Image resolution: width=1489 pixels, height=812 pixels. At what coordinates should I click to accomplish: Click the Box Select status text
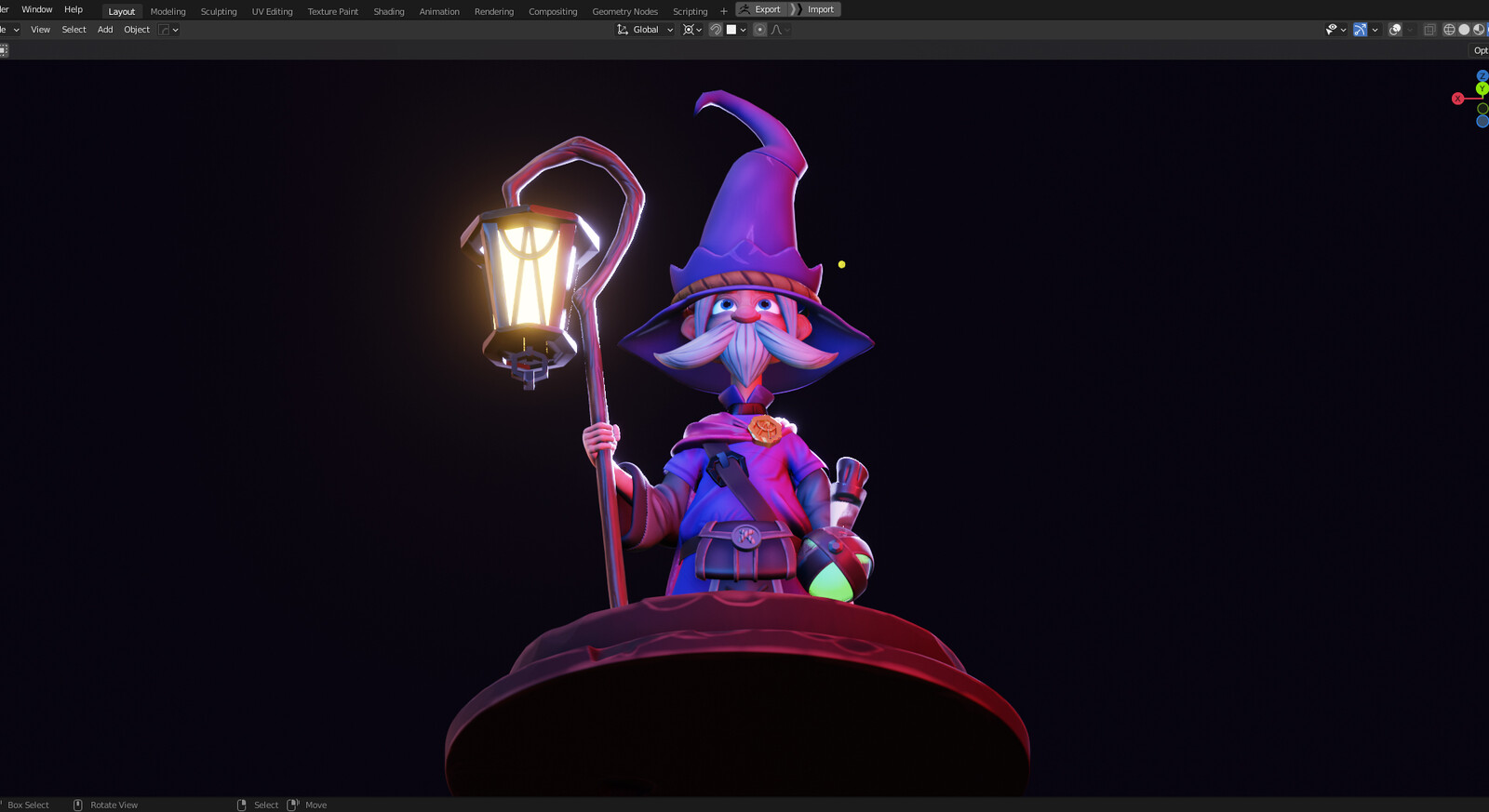point(28,805)
